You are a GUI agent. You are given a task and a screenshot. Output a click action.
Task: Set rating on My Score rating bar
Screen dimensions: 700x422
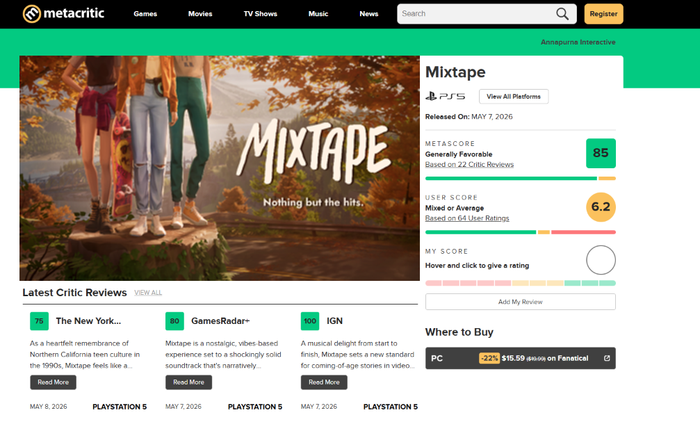[520, 283]
